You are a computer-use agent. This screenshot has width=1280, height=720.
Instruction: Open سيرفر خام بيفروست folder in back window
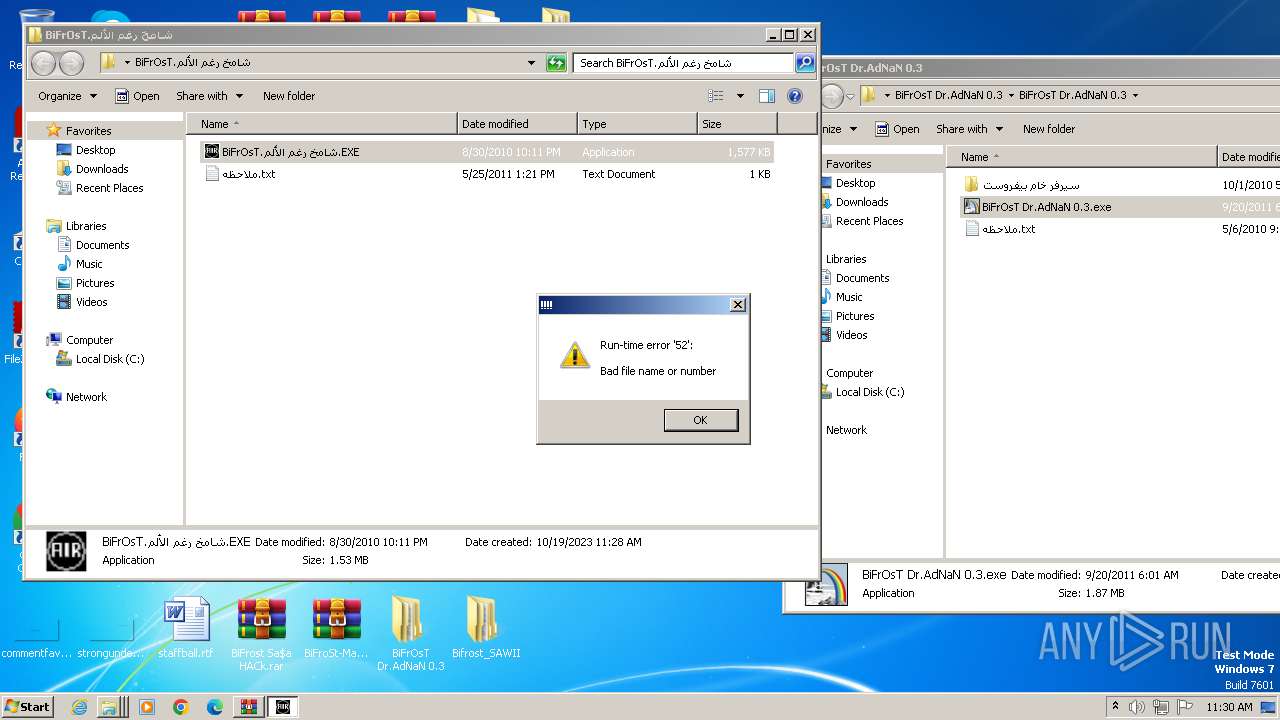[x=1031, y=185]
